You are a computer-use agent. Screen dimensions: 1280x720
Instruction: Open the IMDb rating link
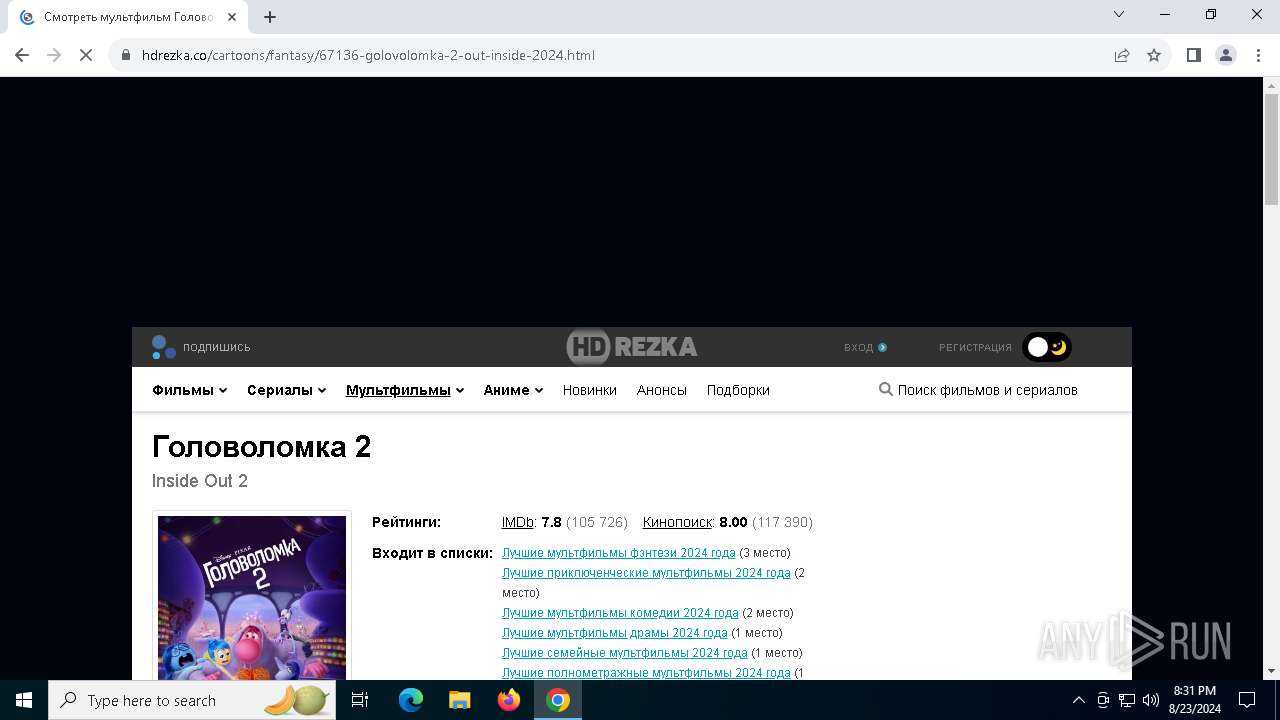pyautogui.click(x=517, y=522)
